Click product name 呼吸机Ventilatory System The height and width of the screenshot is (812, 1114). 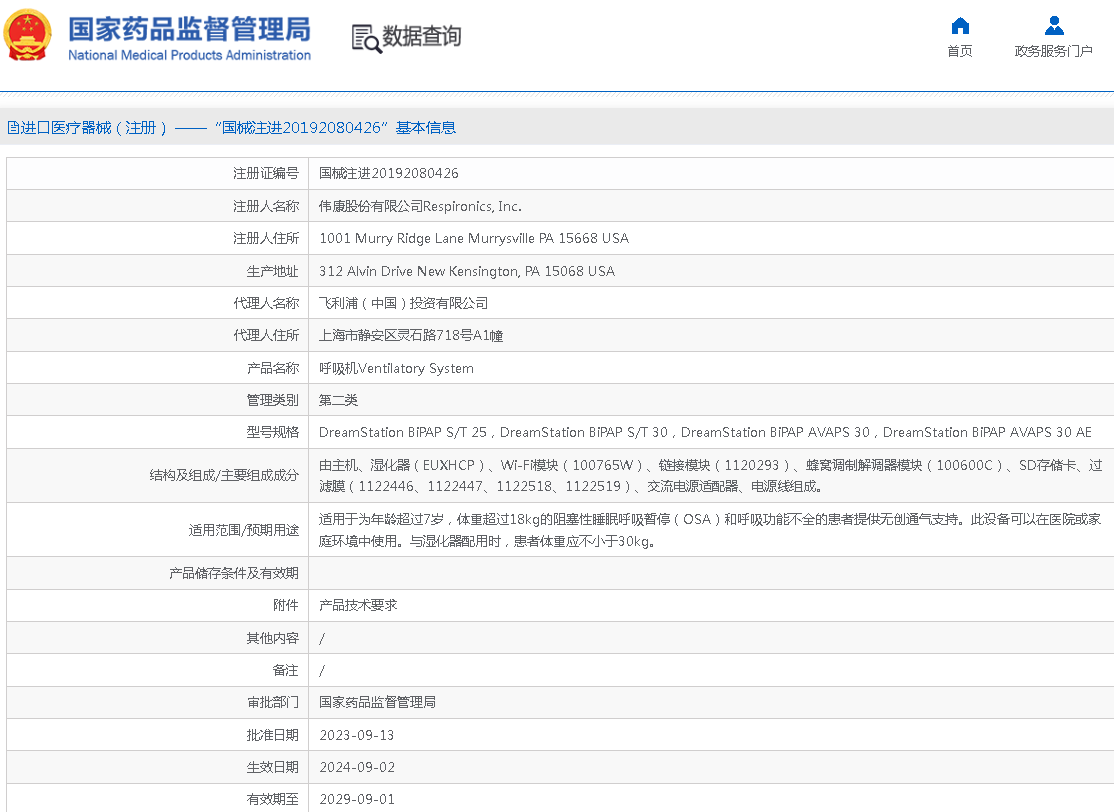coord(396,368)
